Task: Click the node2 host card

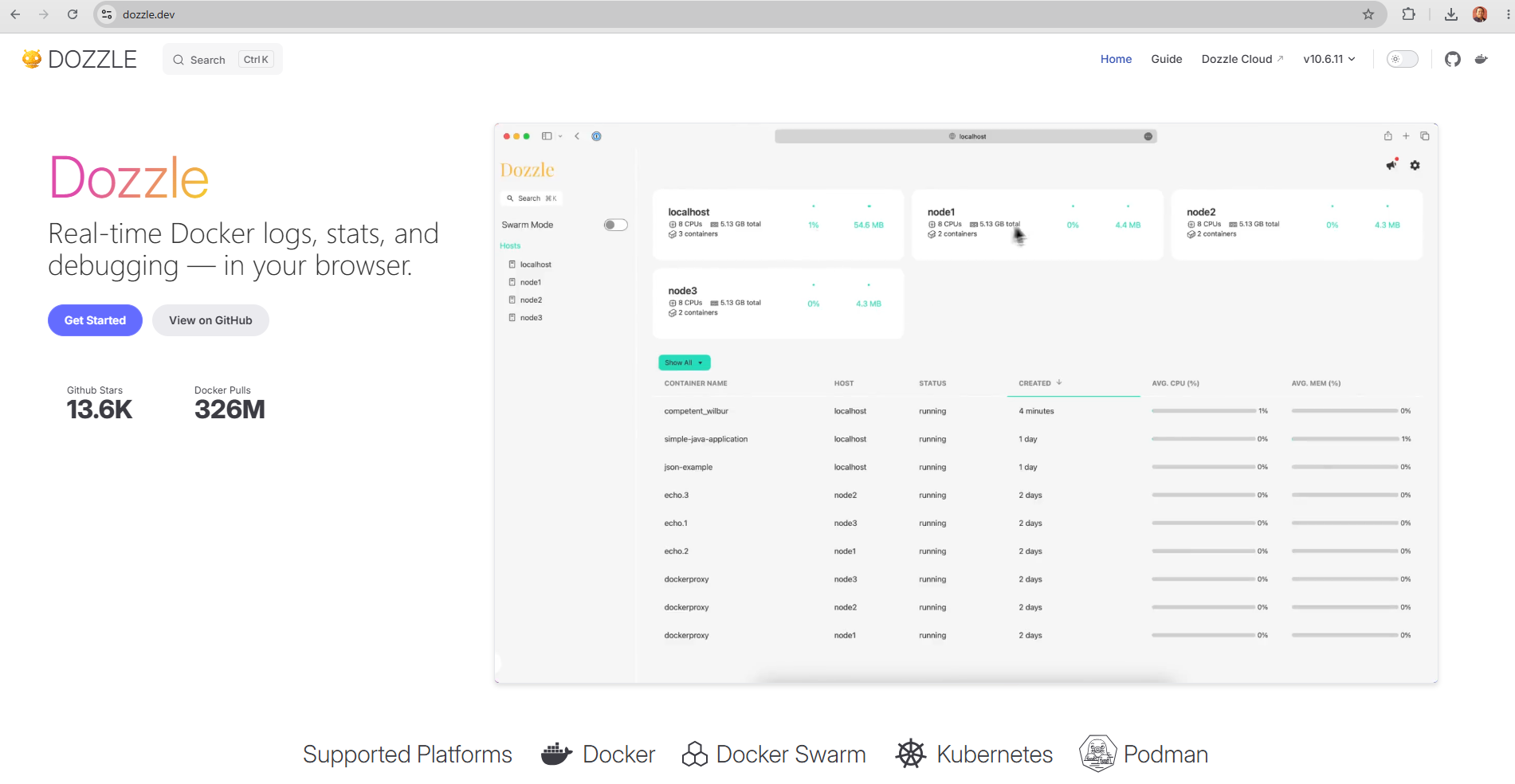Action: click(x=1297, y=225)
